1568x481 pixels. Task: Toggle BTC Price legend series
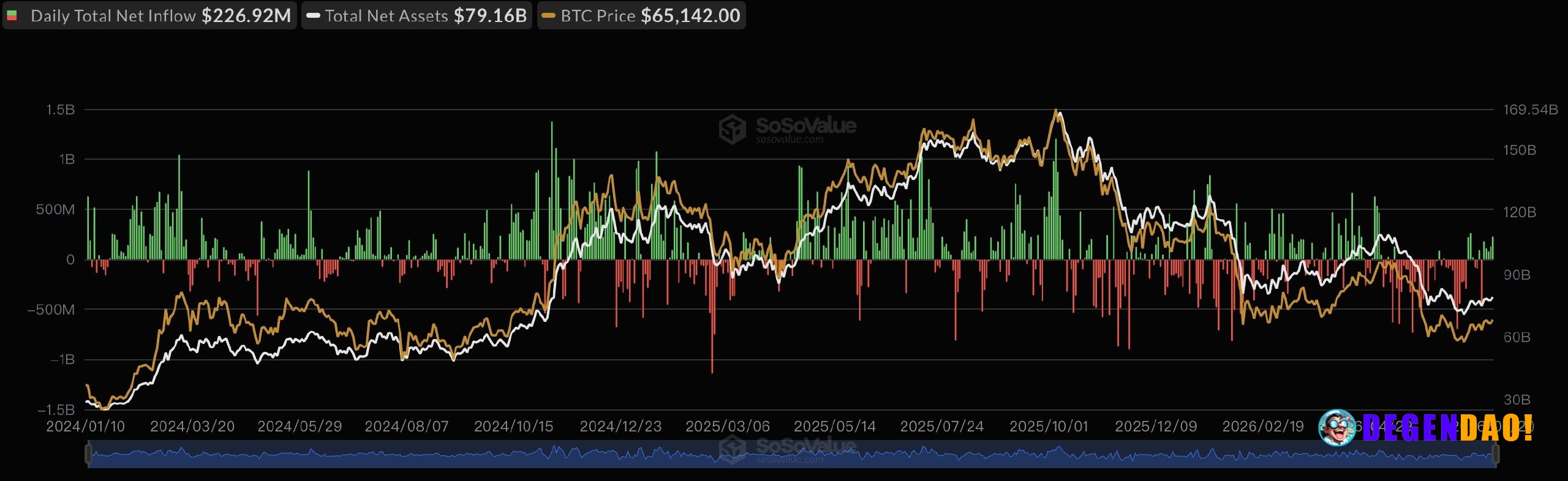[x=641, y=15]
